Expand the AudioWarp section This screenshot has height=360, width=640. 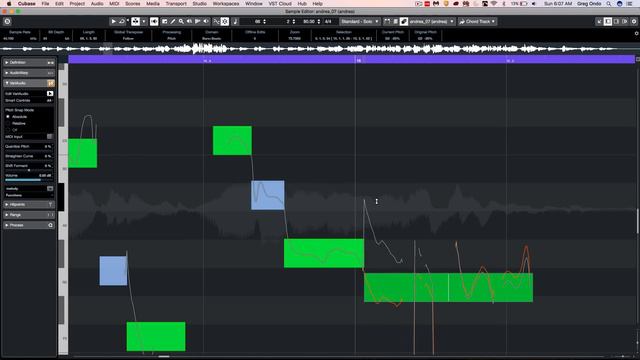[29, 73]
